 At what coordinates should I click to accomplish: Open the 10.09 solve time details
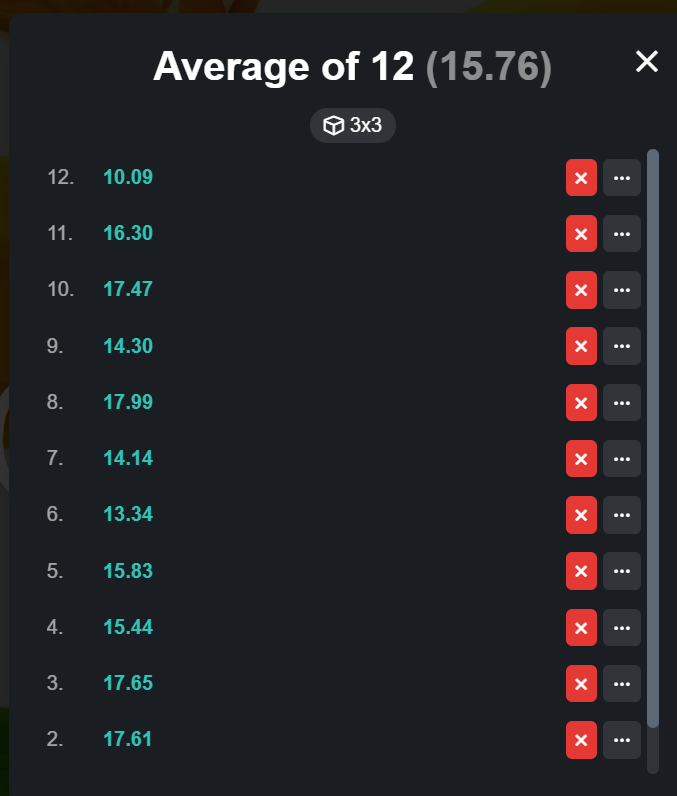(128, 177)
